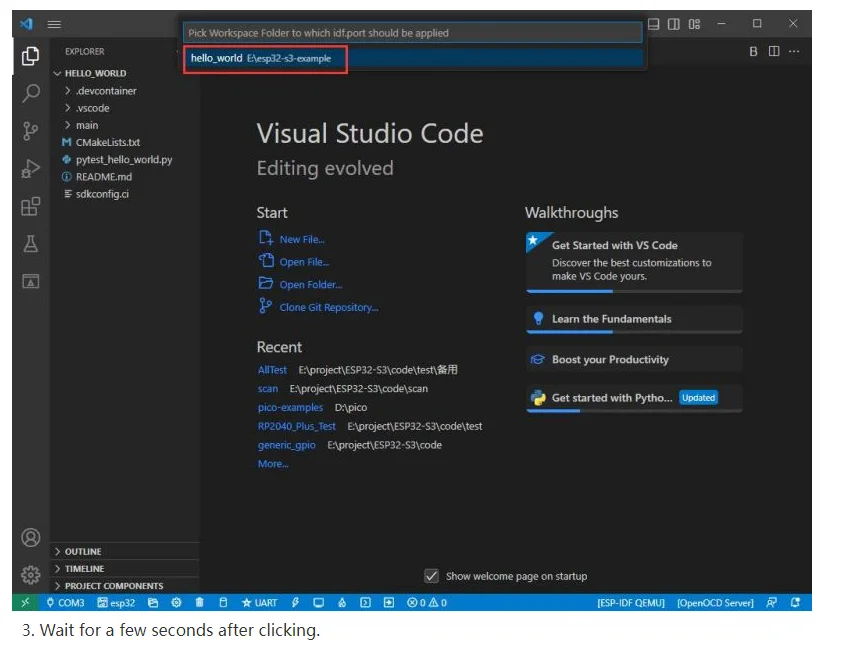Click the build cylinder icon in status bar
This screenshot has width=844, height=649.
[x=223, y=603]
